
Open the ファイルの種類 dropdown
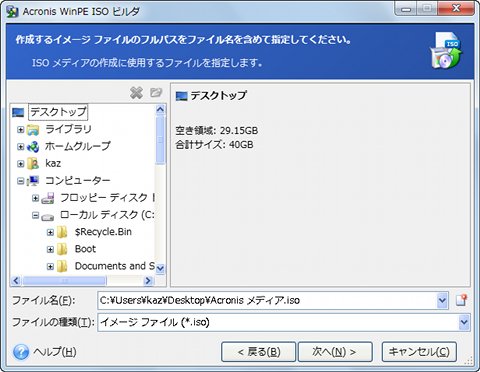tap(464, 322)
